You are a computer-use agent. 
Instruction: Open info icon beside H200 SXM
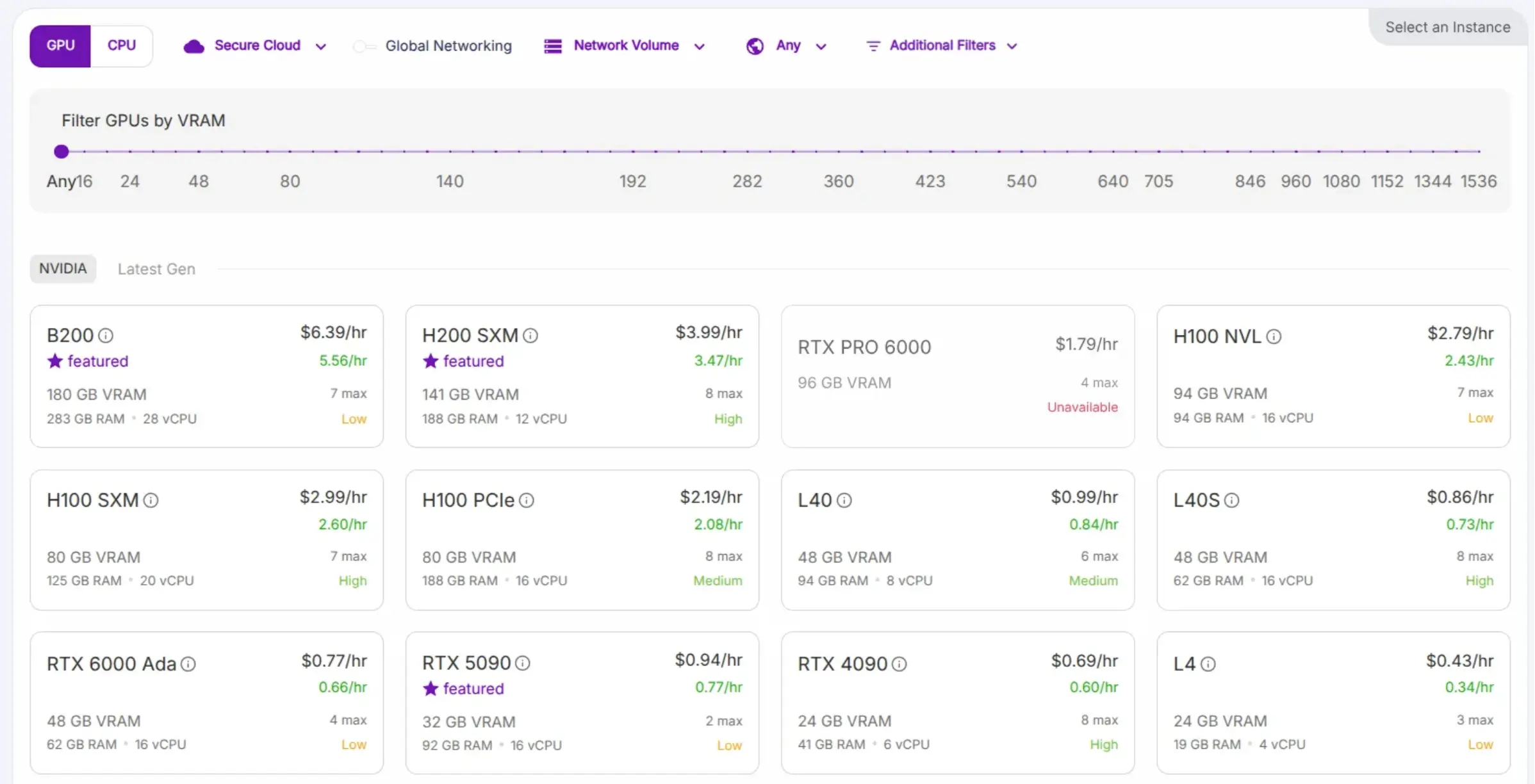[530, 336]
